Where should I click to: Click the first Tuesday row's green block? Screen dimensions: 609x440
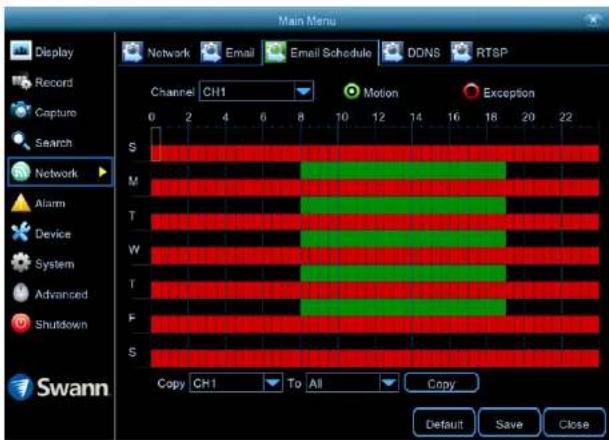pyautogui.click(x=403, y=205)
